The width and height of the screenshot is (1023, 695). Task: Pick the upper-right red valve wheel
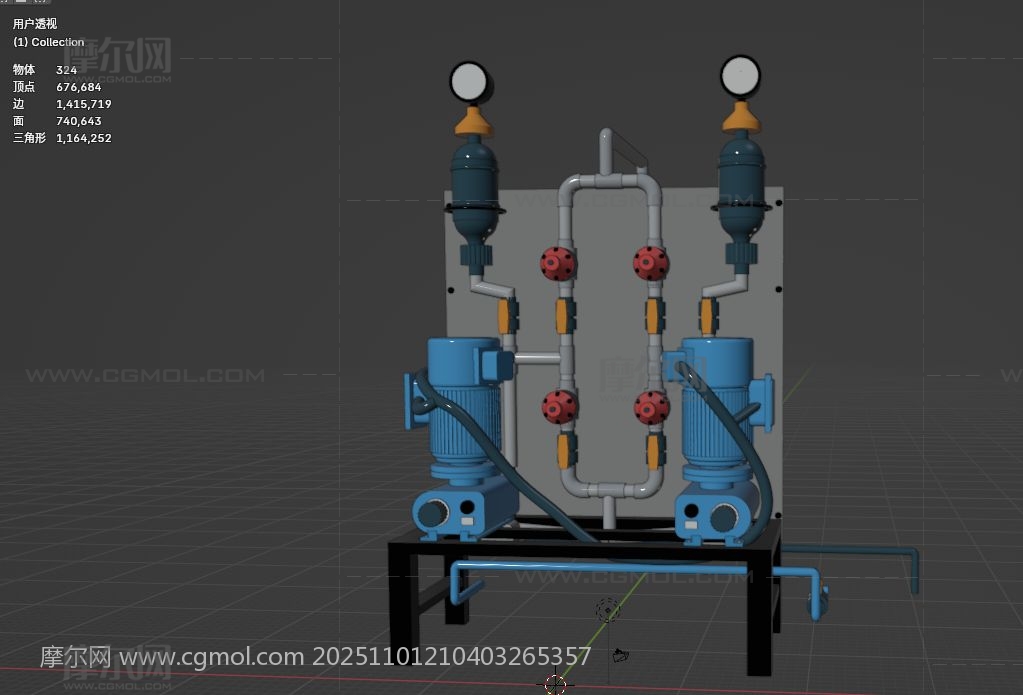(x=650, y=263)
